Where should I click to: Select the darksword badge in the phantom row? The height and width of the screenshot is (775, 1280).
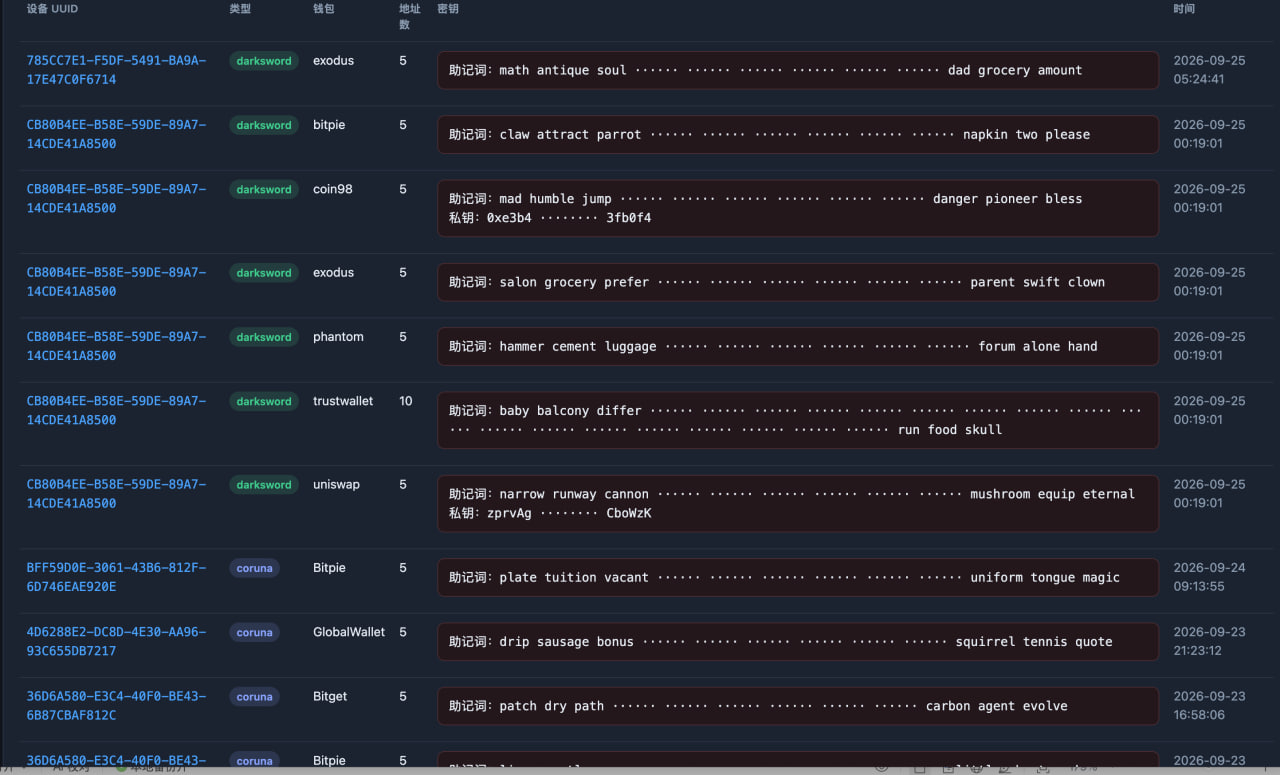pyautogui.click(x=264, y=338)
